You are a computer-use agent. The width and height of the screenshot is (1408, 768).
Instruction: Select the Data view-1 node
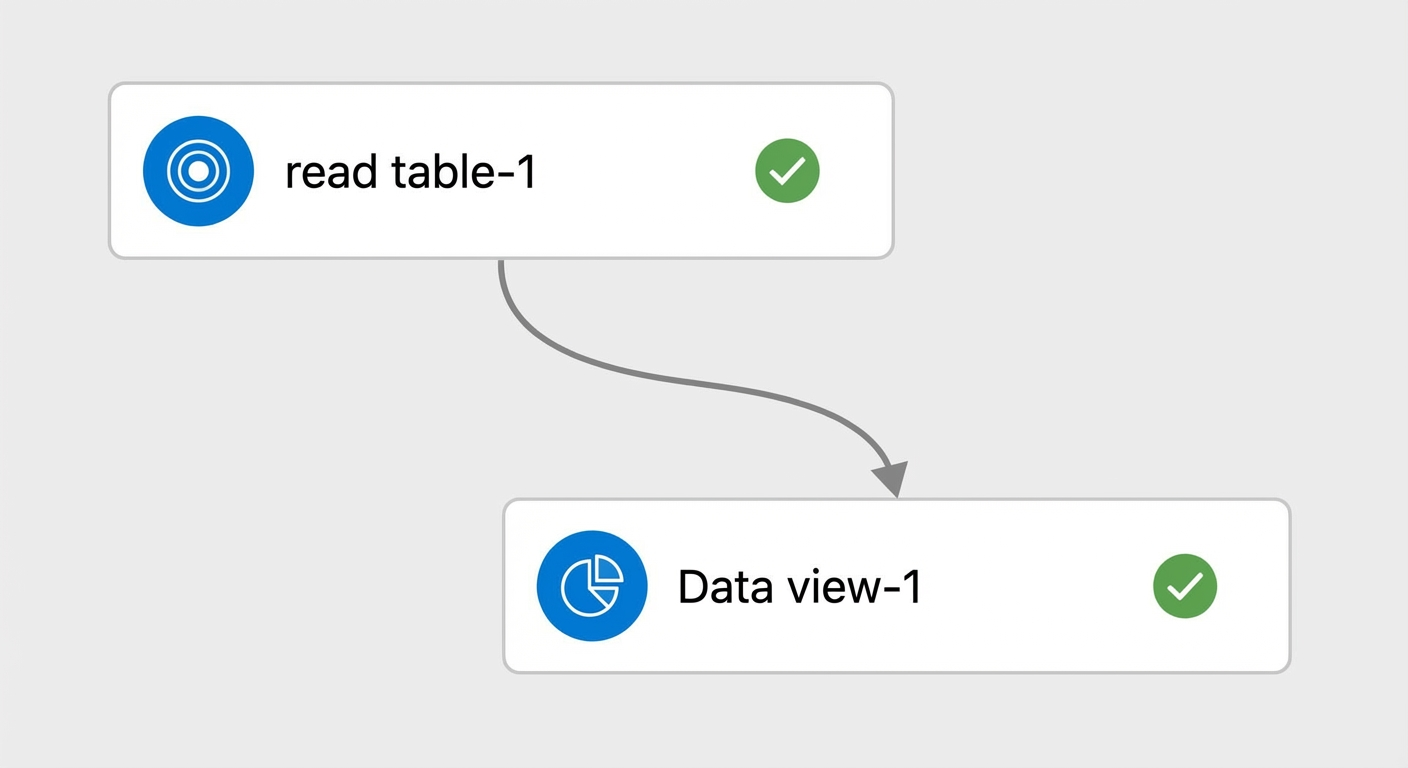(897, 586)
